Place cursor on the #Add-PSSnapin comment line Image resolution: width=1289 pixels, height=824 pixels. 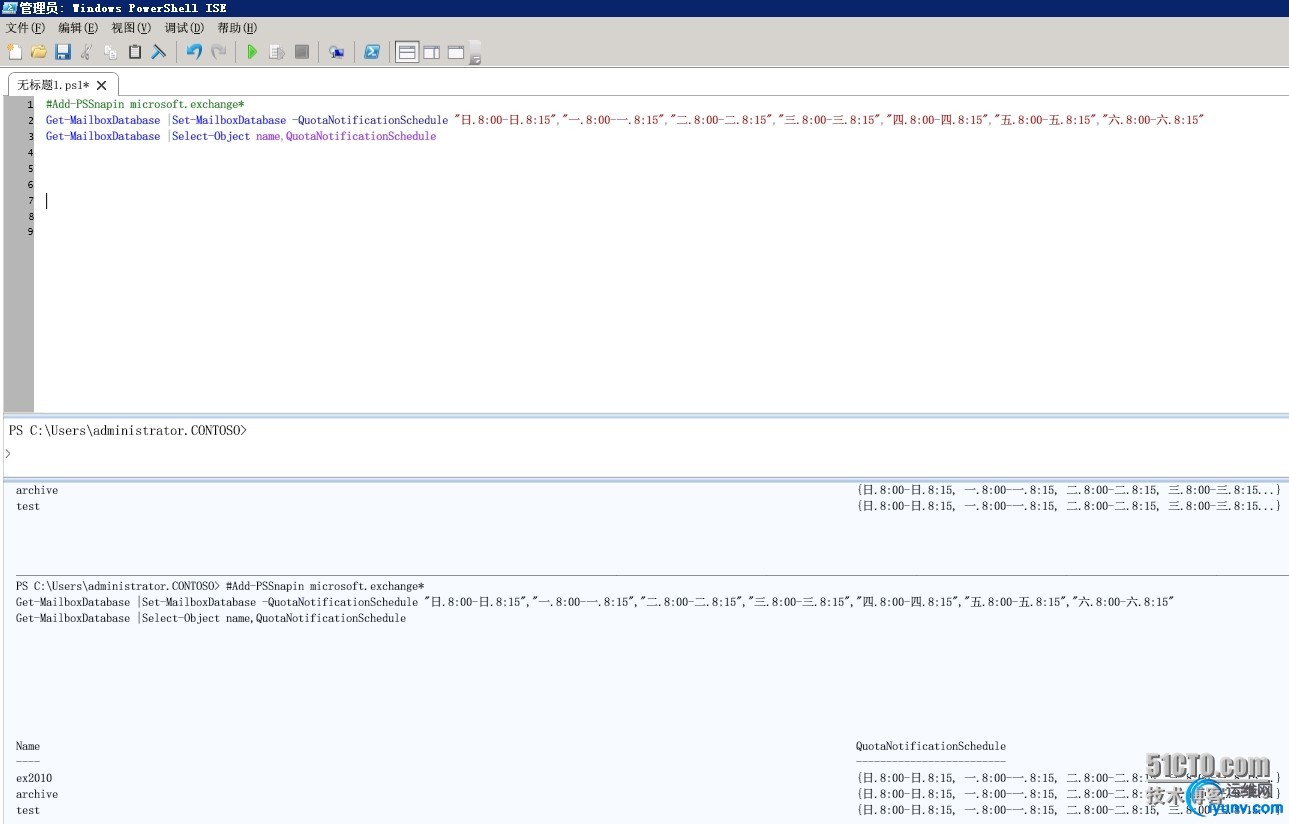click(x=145, y=104)
